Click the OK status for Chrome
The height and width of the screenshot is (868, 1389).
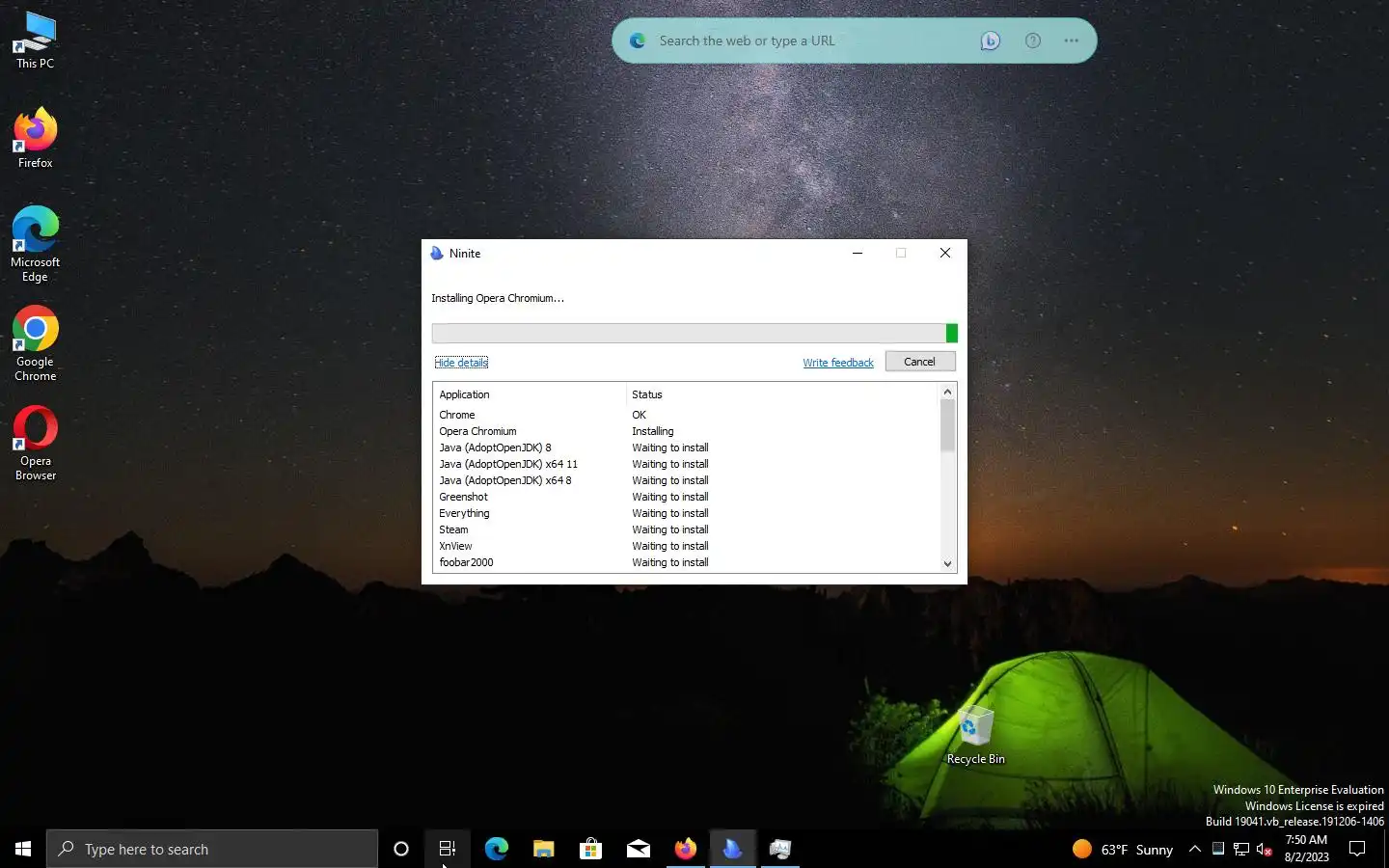point(639,415)
